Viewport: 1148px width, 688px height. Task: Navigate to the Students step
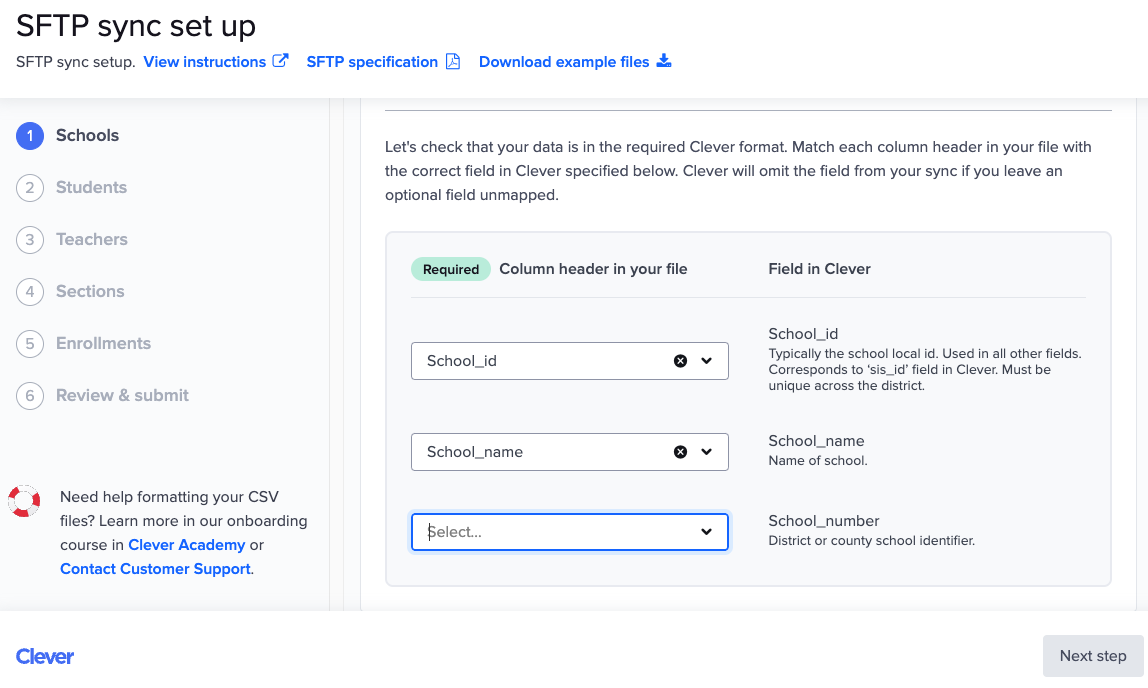coord(93,187)
